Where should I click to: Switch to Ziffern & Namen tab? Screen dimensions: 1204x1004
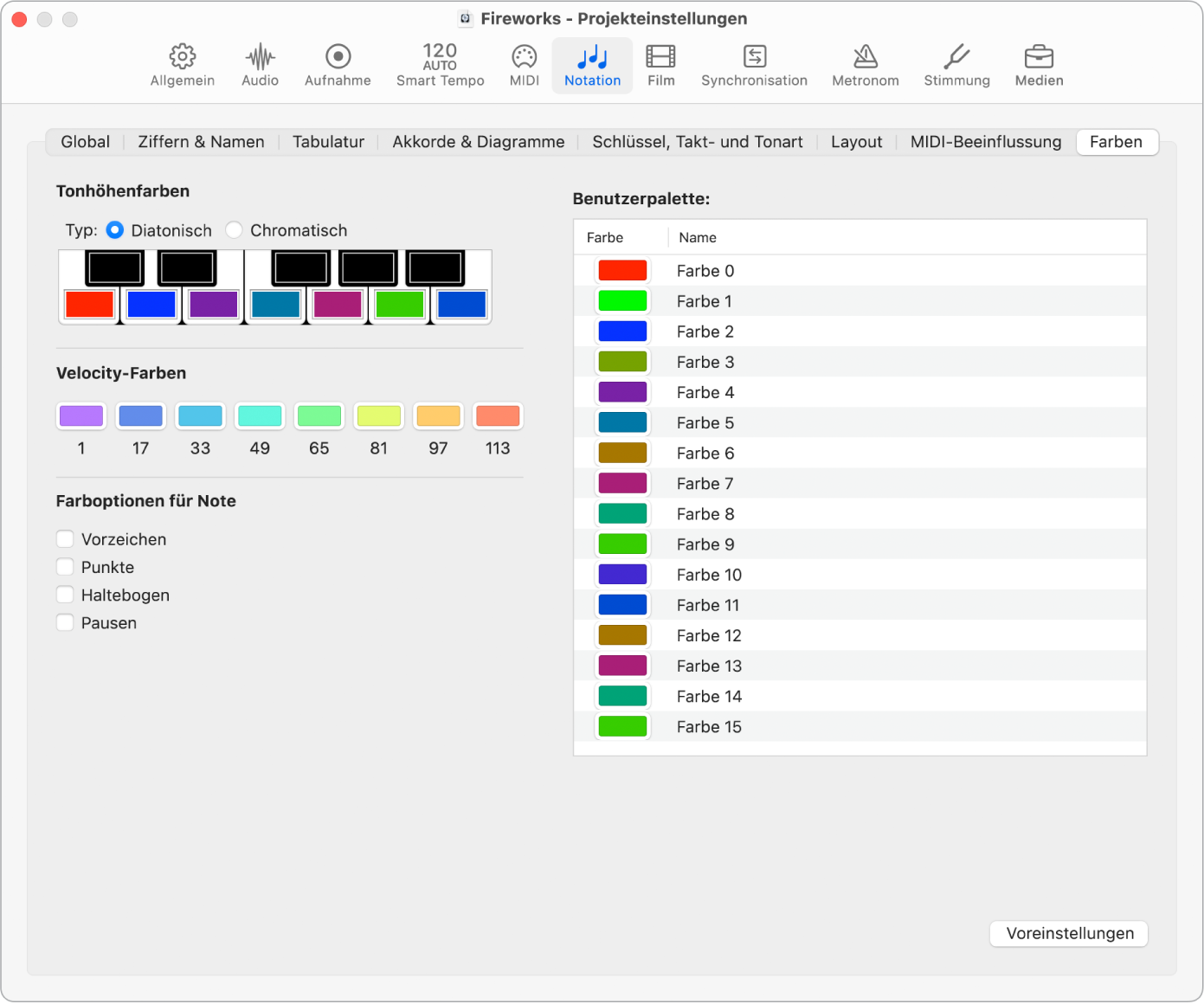201,142
